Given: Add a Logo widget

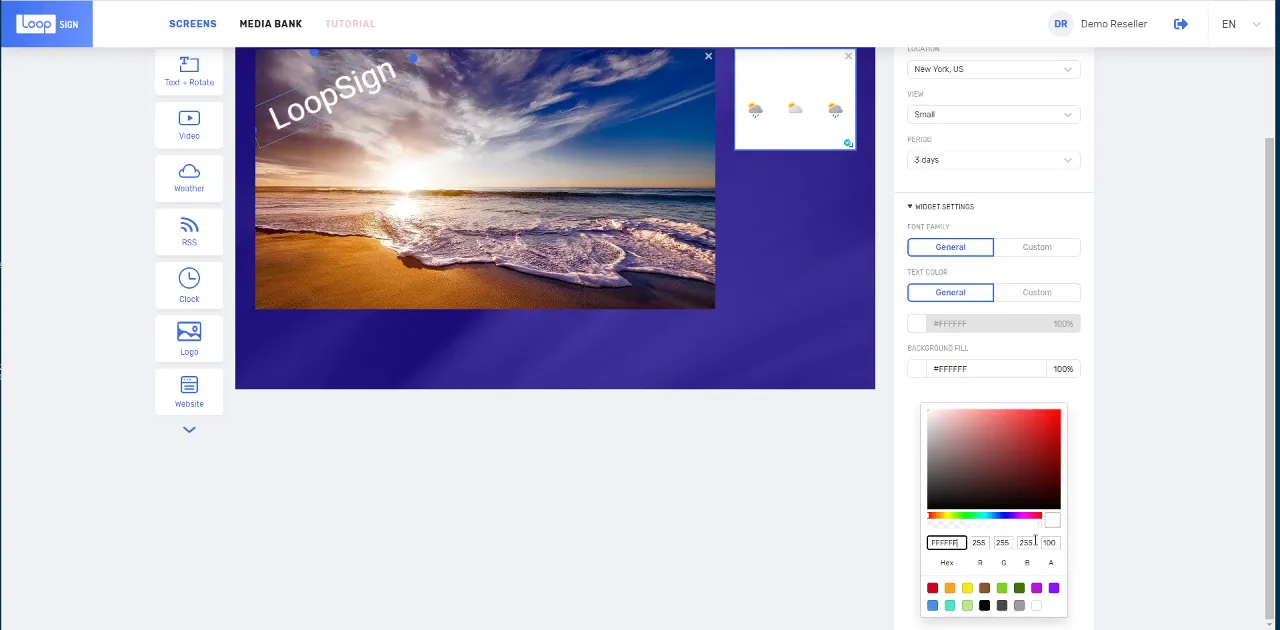Looking at the screenshot, I should [189, 338].
